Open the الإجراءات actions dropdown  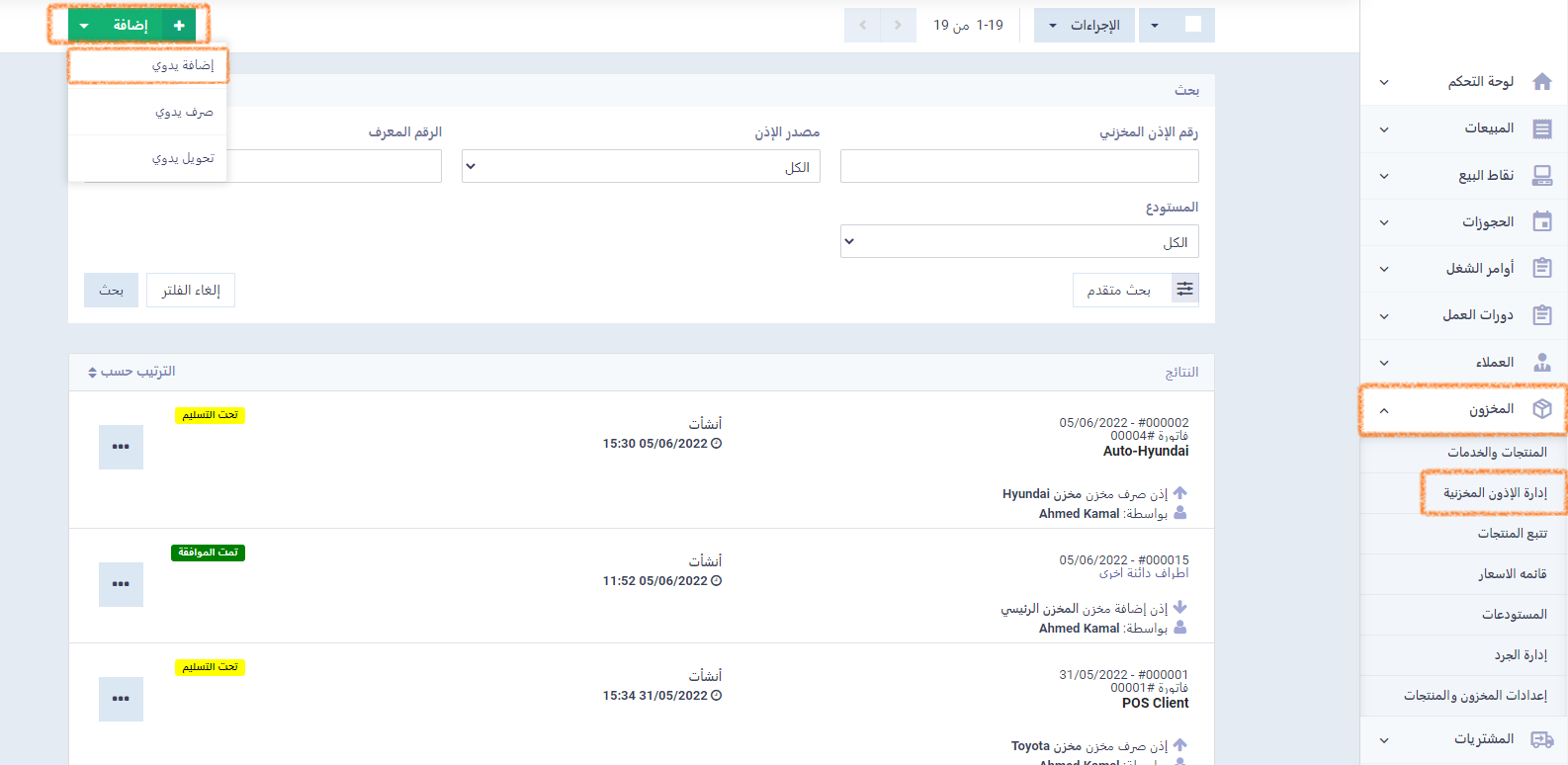click(x=1084, y=26)
